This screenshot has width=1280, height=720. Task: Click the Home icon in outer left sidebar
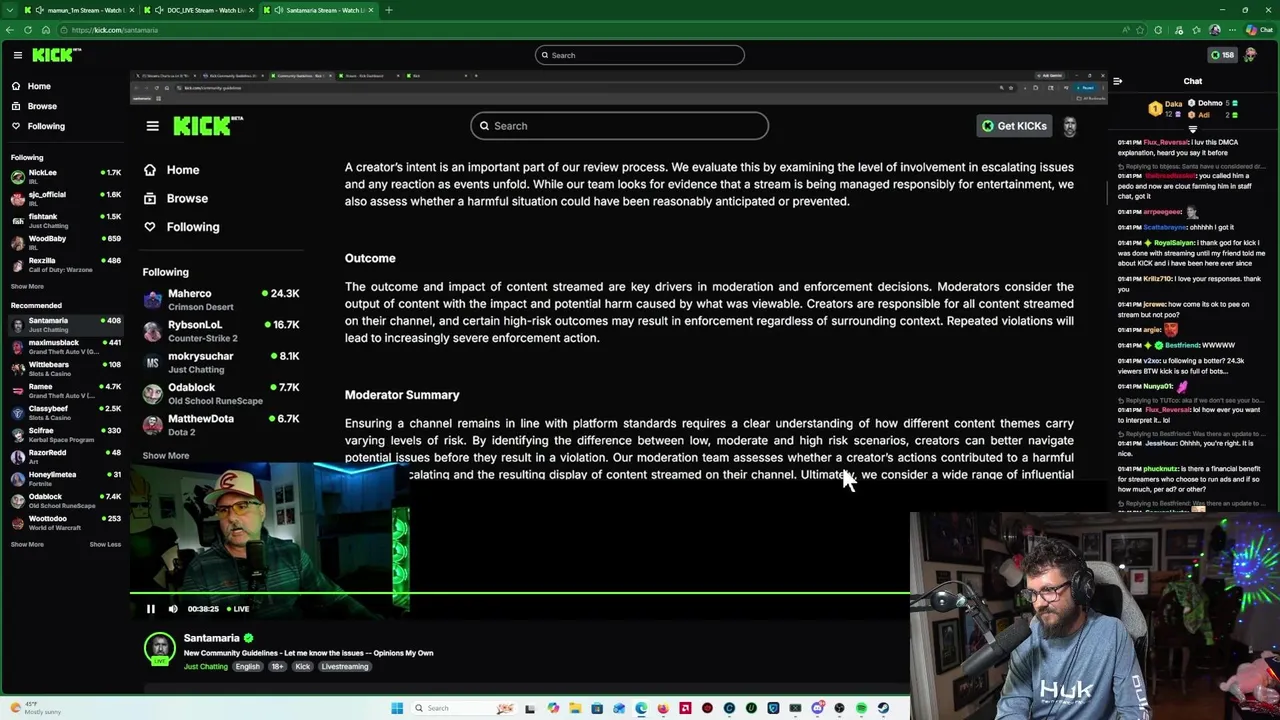click(x=16, y=86)
